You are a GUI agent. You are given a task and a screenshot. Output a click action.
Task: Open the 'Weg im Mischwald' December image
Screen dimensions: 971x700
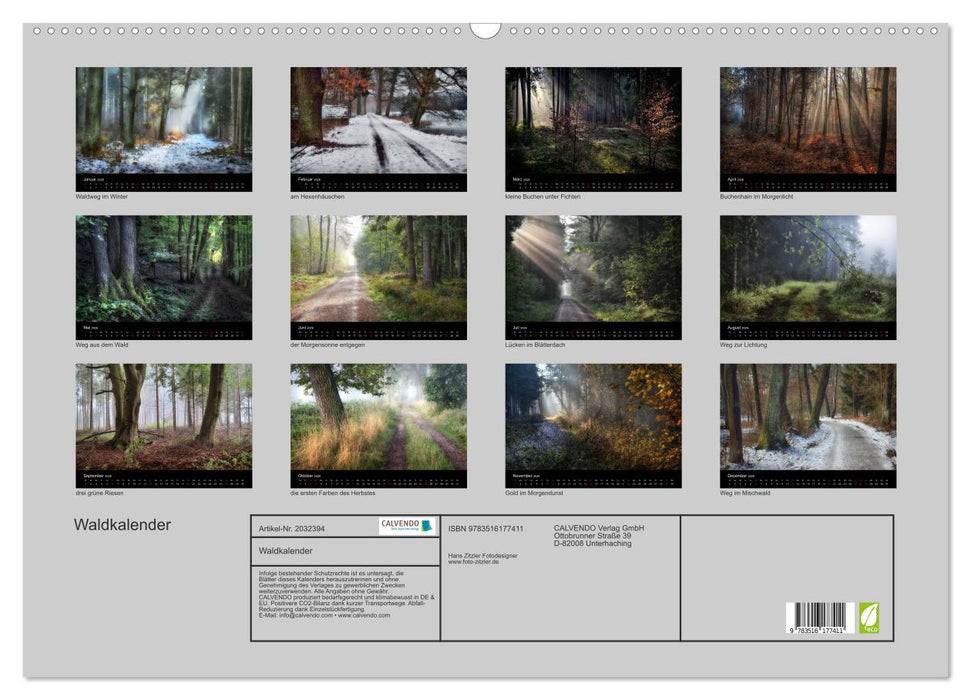pyautogui.click(x=807, y=417)
